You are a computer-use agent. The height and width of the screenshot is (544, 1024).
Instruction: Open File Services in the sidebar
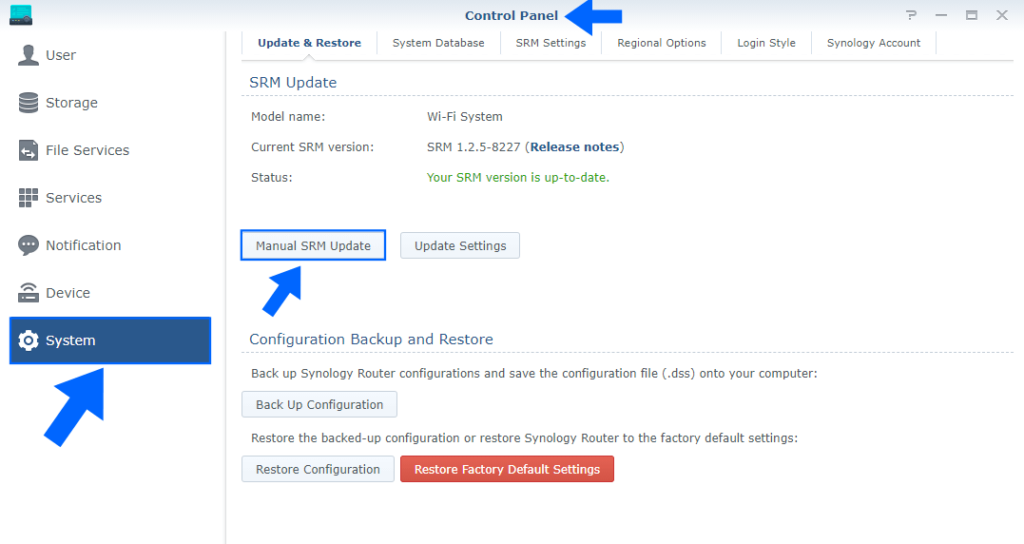click(110, 150)
